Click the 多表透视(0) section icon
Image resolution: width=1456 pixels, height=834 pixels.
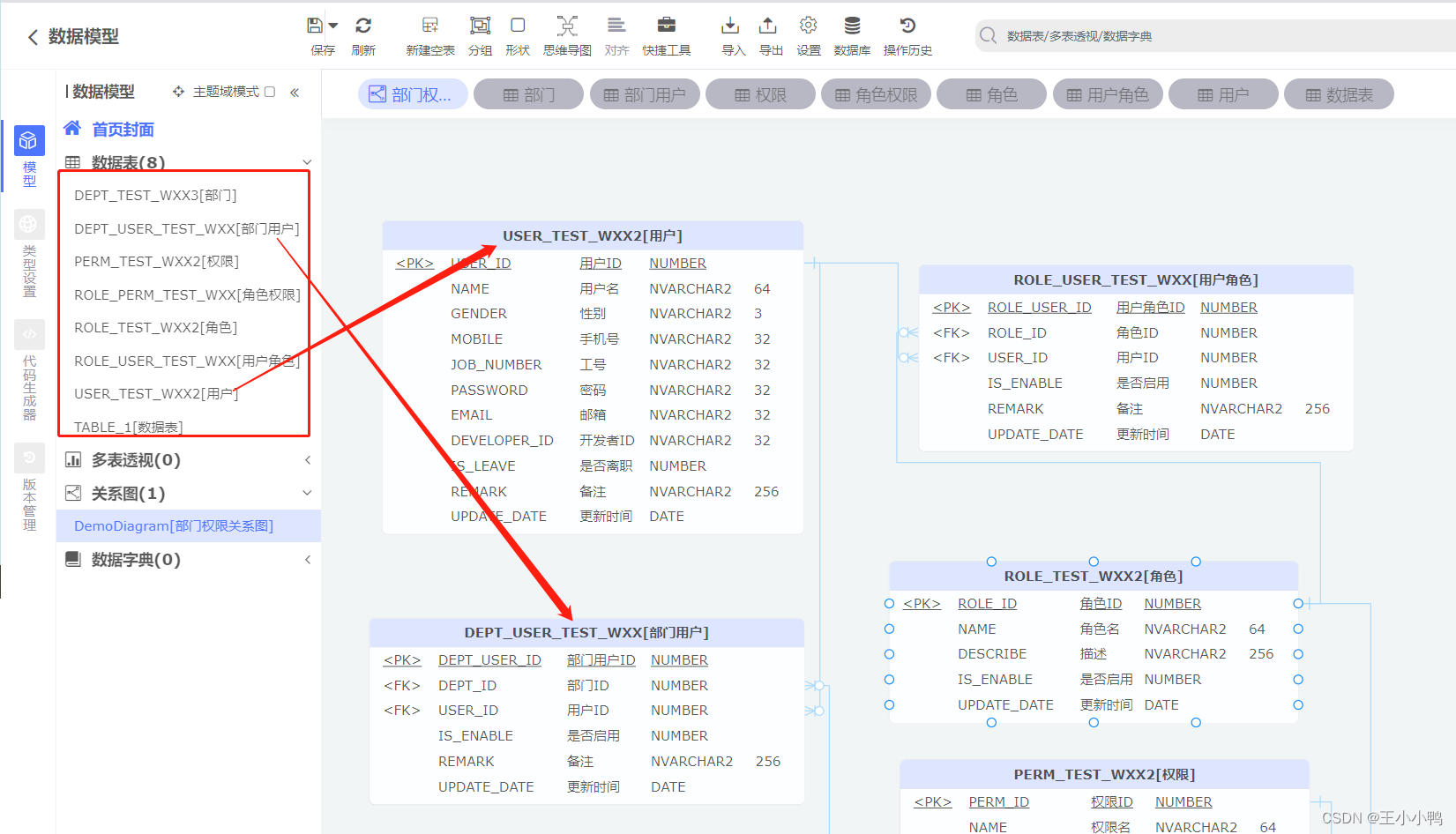point(73,460)
